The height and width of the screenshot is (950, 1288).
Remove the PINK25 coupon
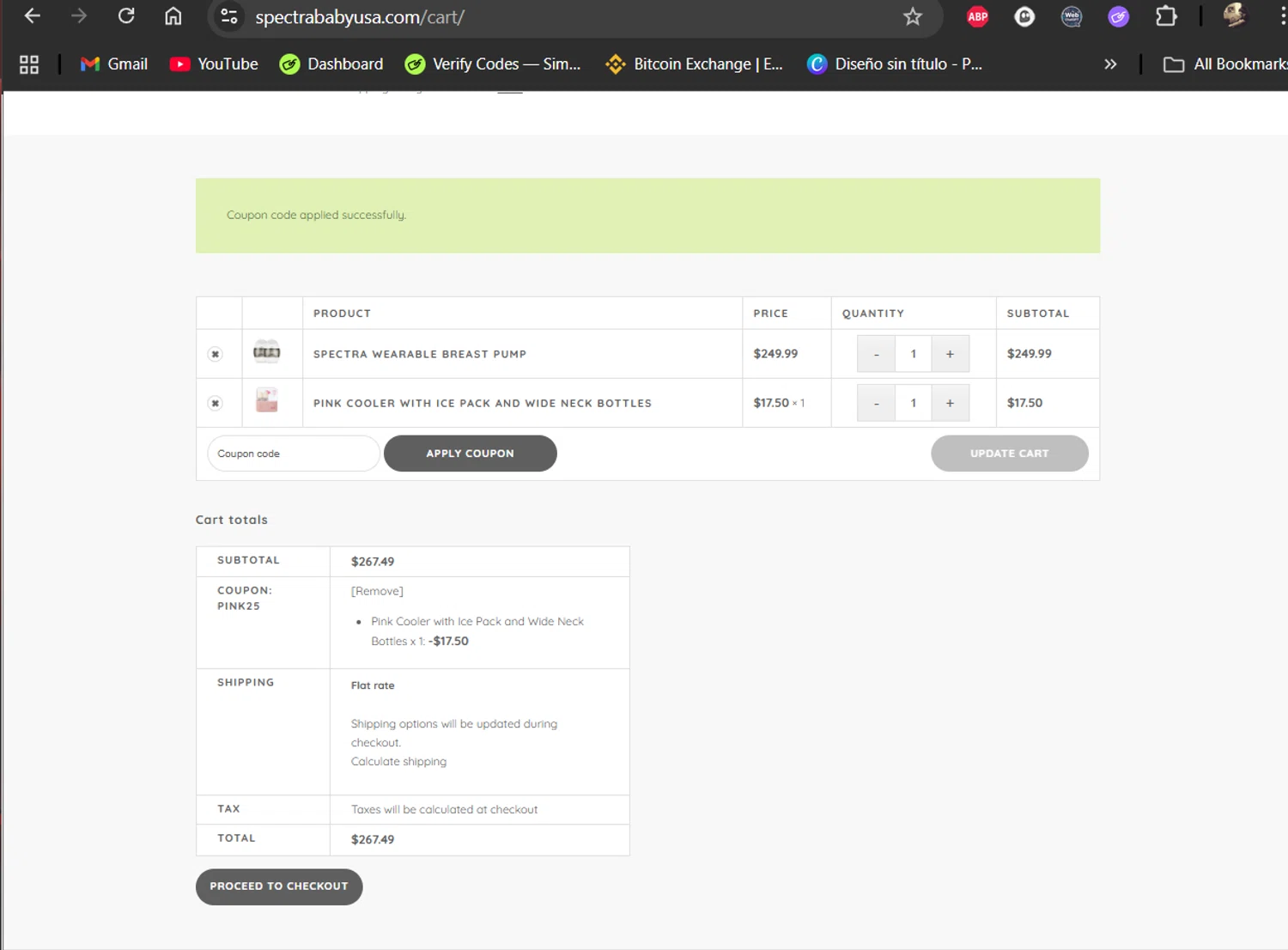[377, 591]
